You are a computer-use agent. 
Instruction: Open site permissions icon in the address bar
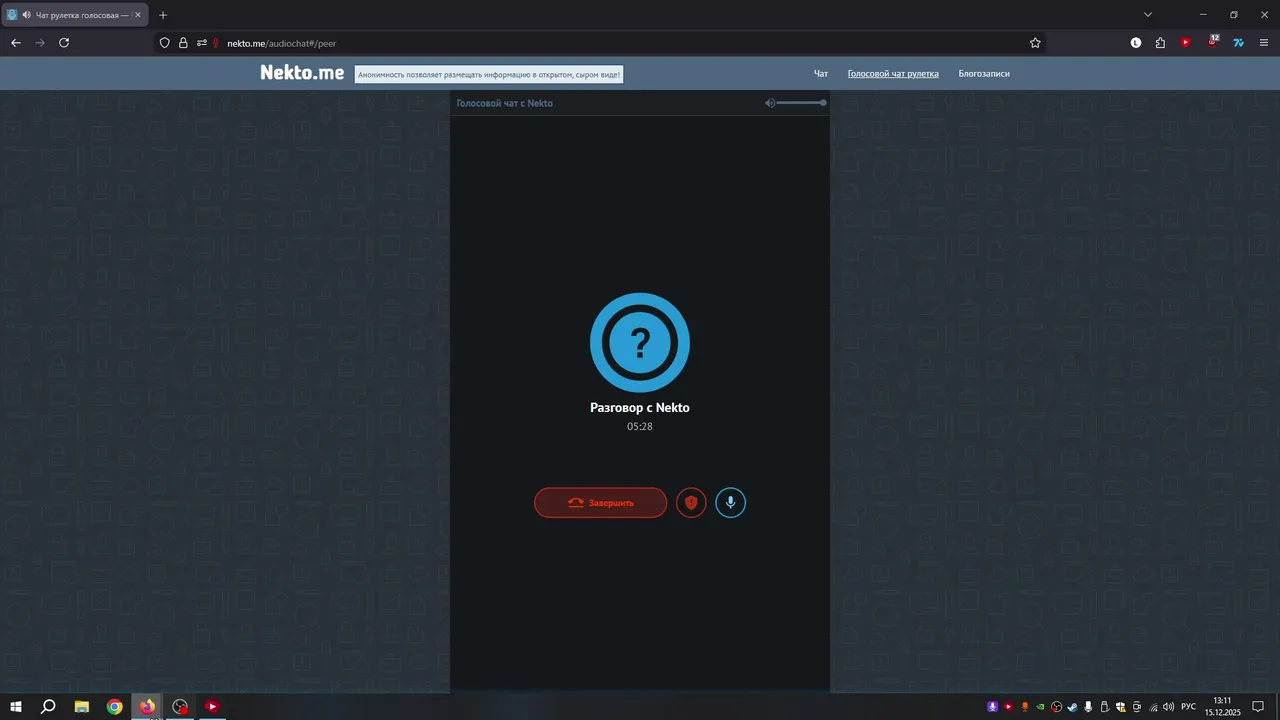pyautogui.click(x=201, y=43)
